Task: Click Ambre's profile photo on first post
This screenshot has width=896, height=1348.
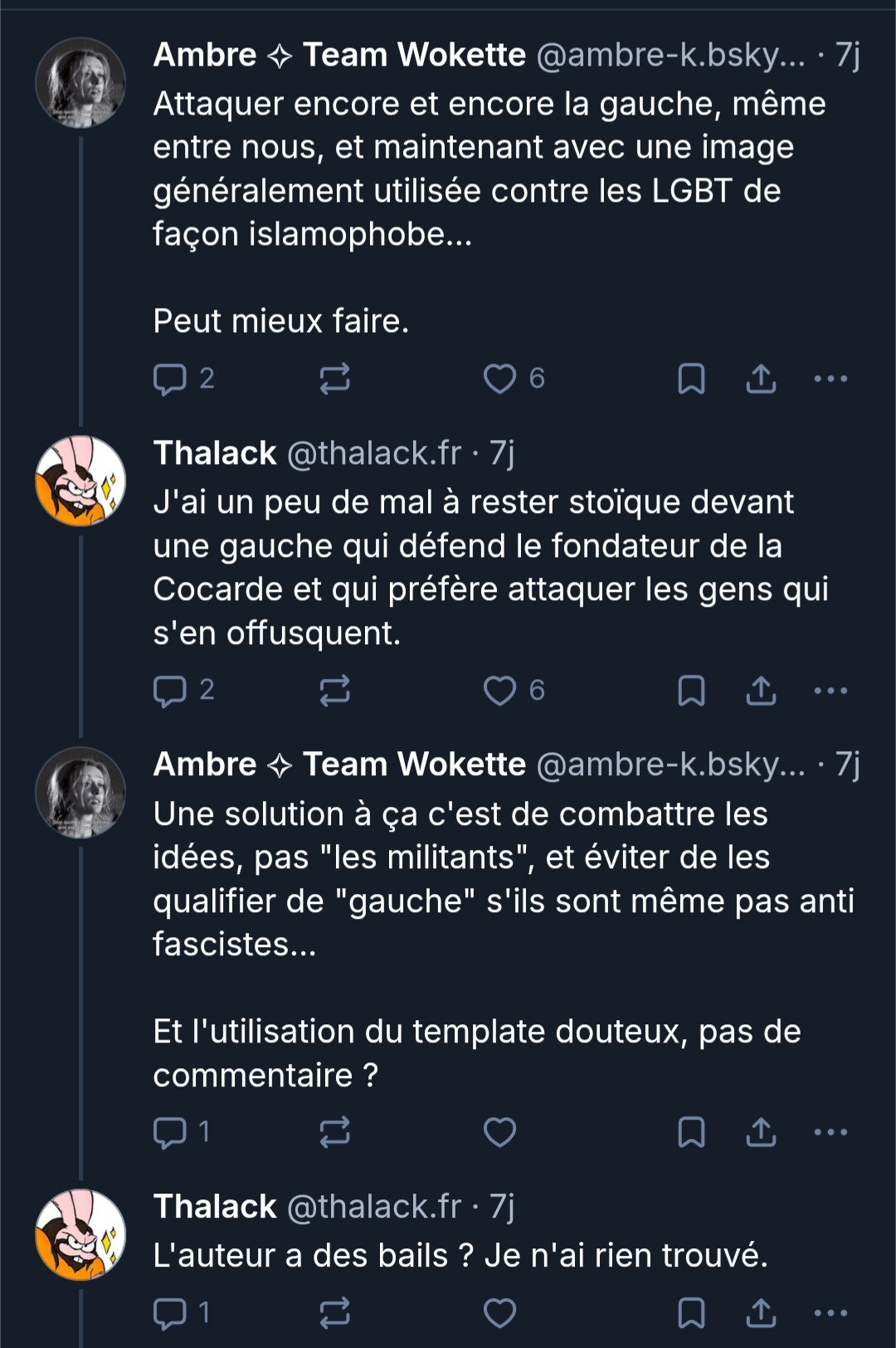Action: [80, 83]
